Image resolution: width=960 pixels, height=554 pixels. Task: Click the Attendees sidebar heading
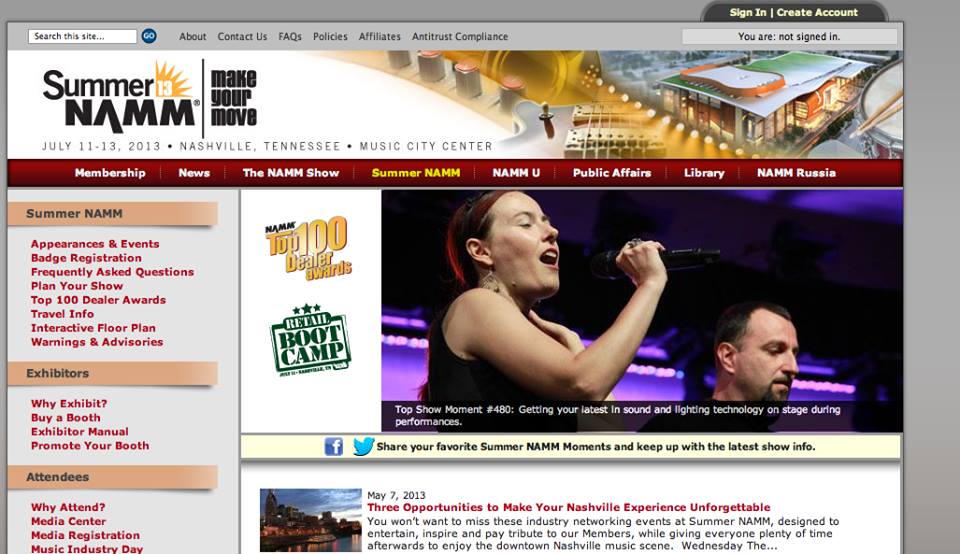(x=113, y=477)
